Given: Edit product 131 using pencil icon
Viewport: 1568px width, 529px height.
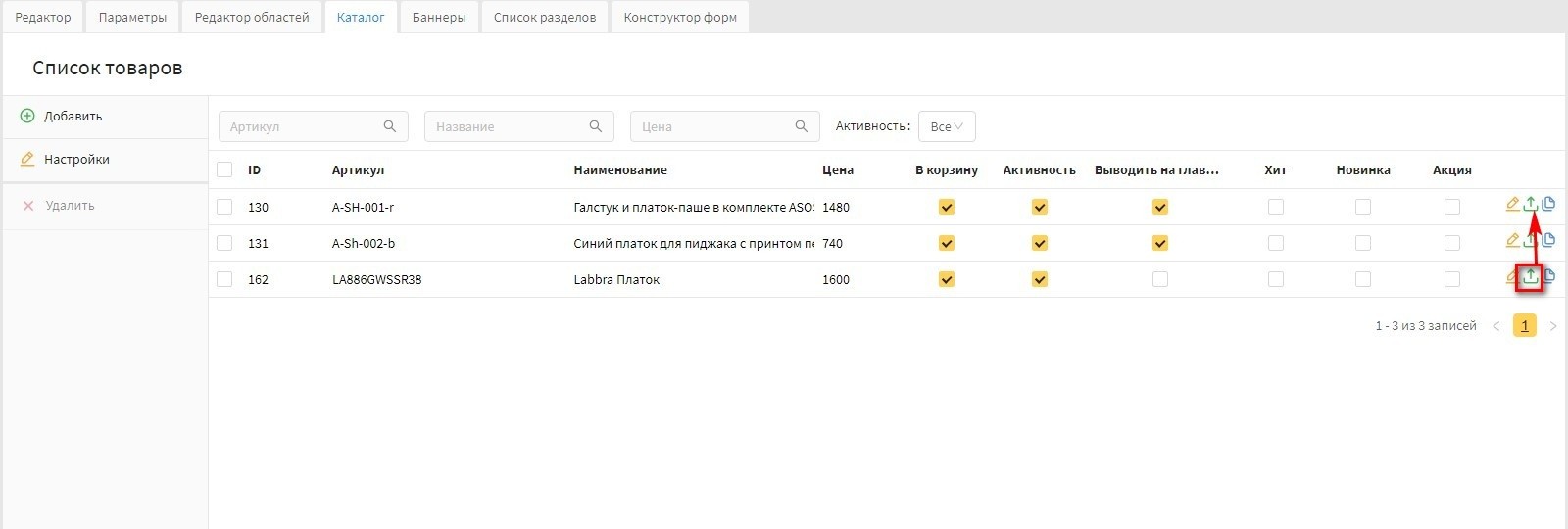Looking at the screenshot, I should coord(1512,241).
